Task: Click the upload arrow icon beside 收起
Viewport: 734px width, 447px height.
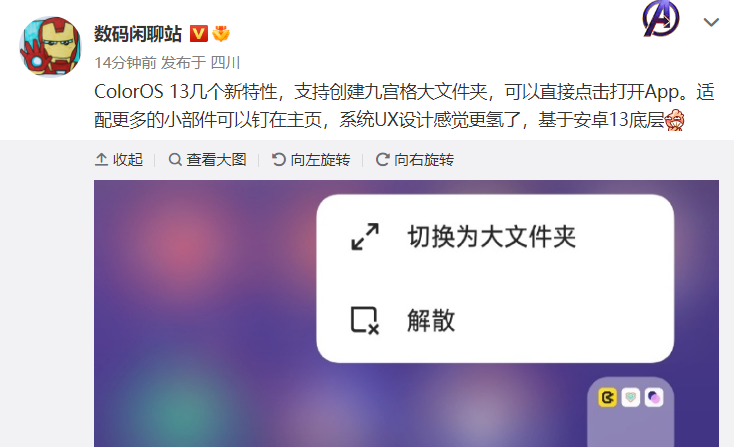Action: click(102, 160)
